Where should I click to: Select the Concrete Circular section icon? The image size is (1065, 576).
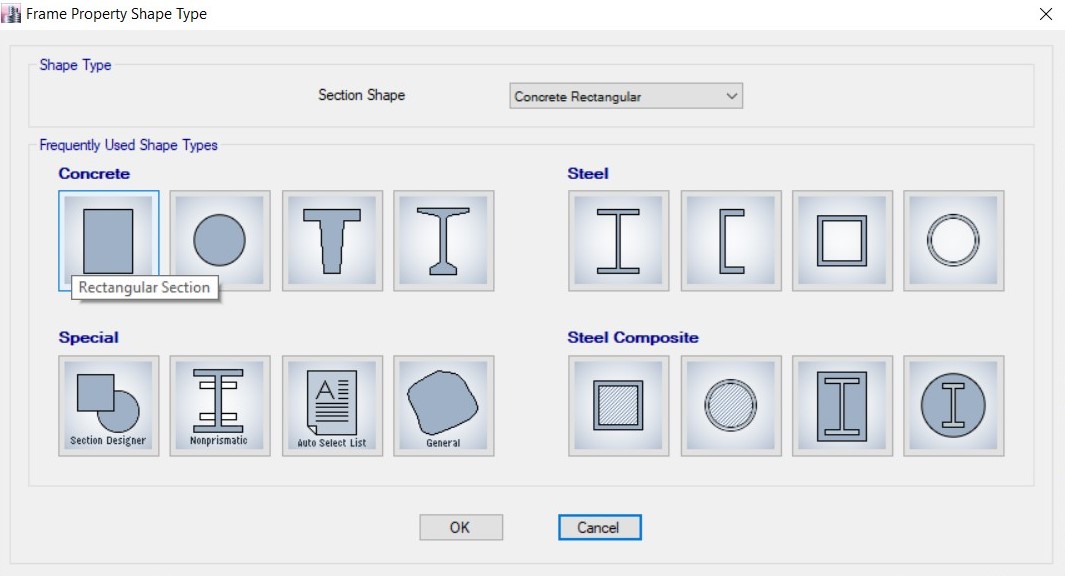pos(219,240)
